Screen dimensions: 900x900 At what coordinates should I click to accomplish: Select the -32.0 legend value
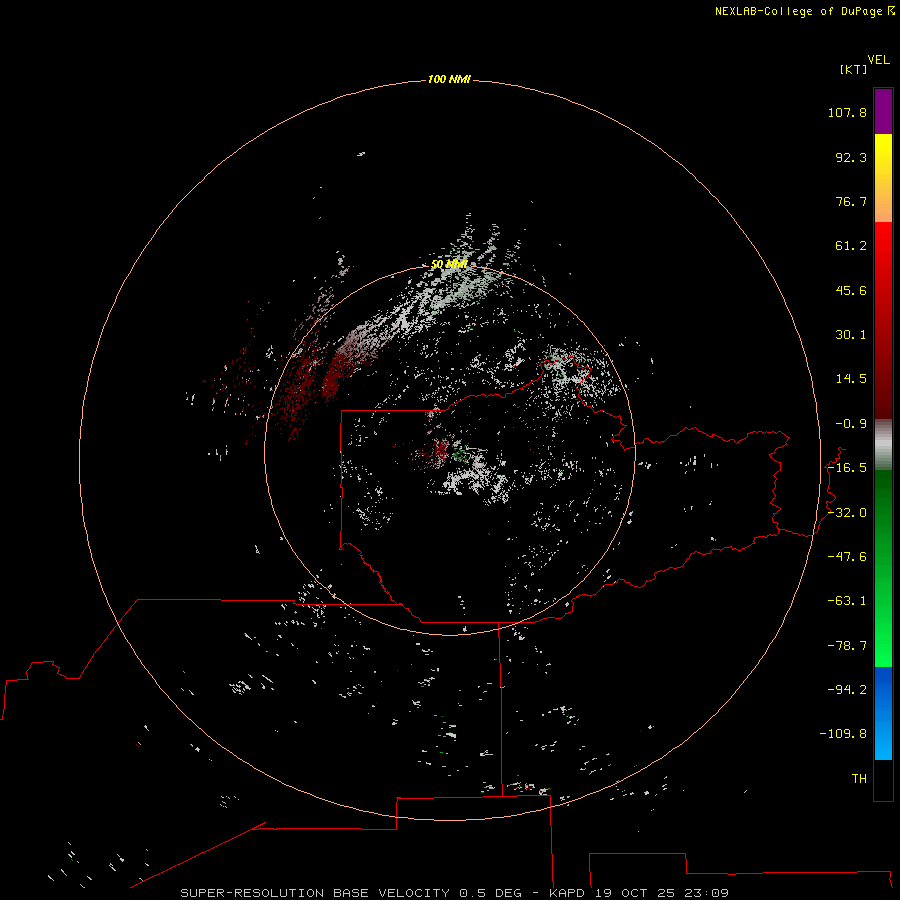click(x=847, y=513)
